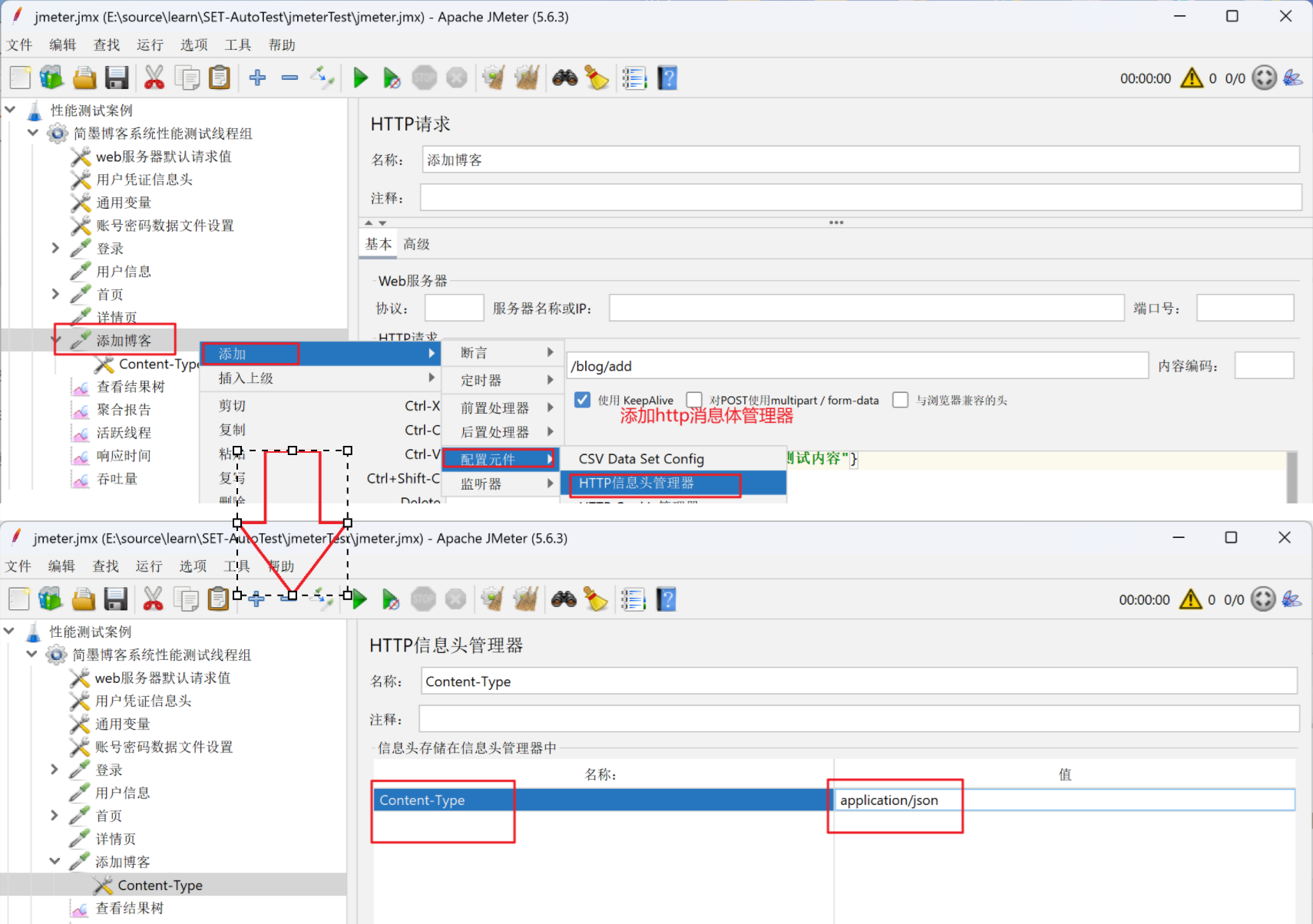The height and width of the screenshot is (924, 1313).
Task: Select Content-Type node in bottom window tree
Action: coord(159,885)
